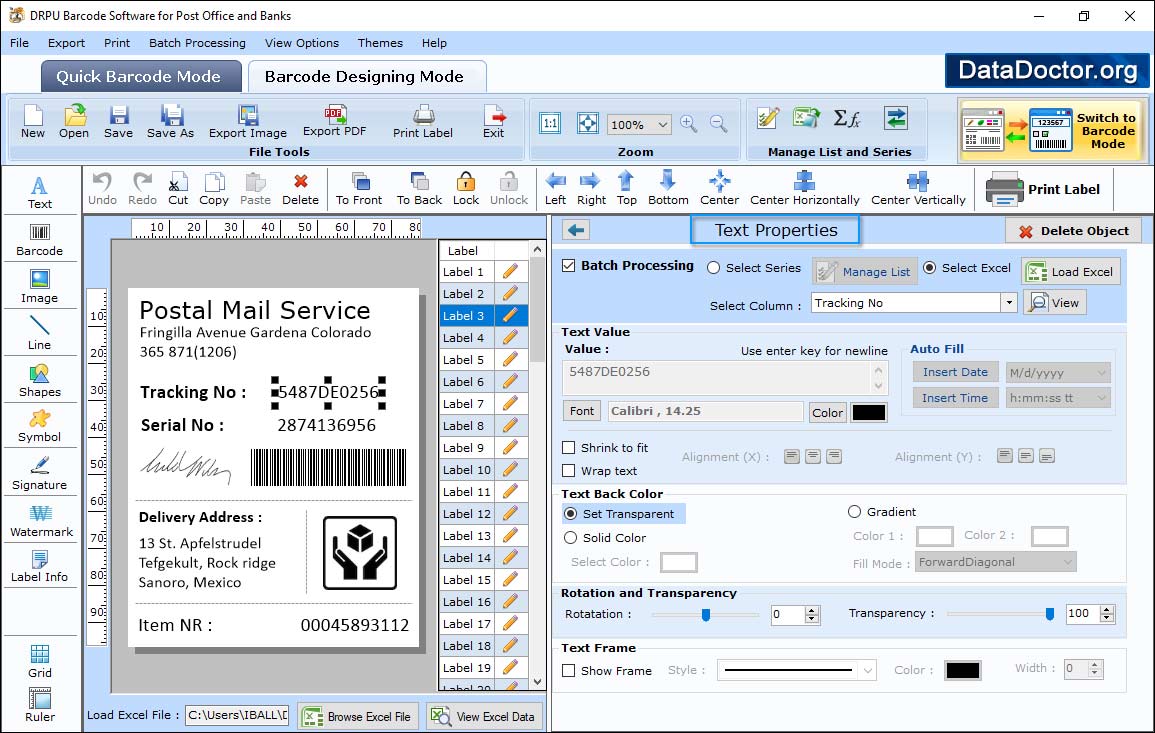
Task: Export label as PDF
Action: pyautogui.click(x=334, y=122)
